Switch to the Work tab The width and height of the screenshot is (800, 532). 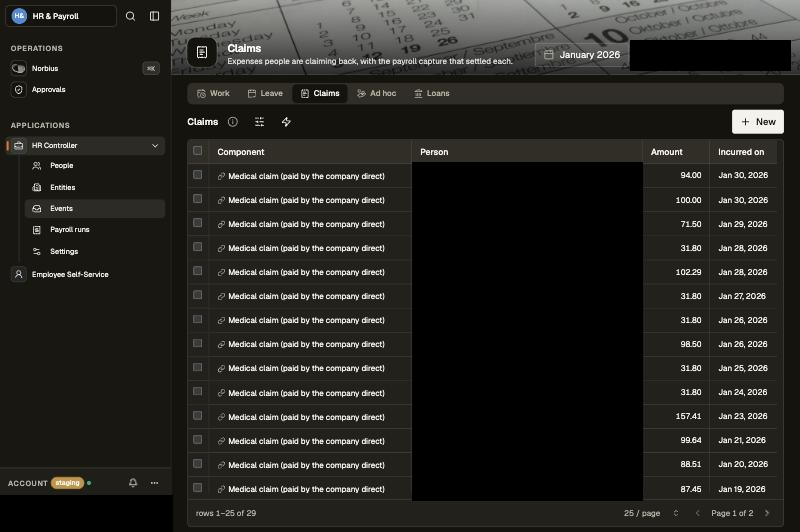point(213,93)
